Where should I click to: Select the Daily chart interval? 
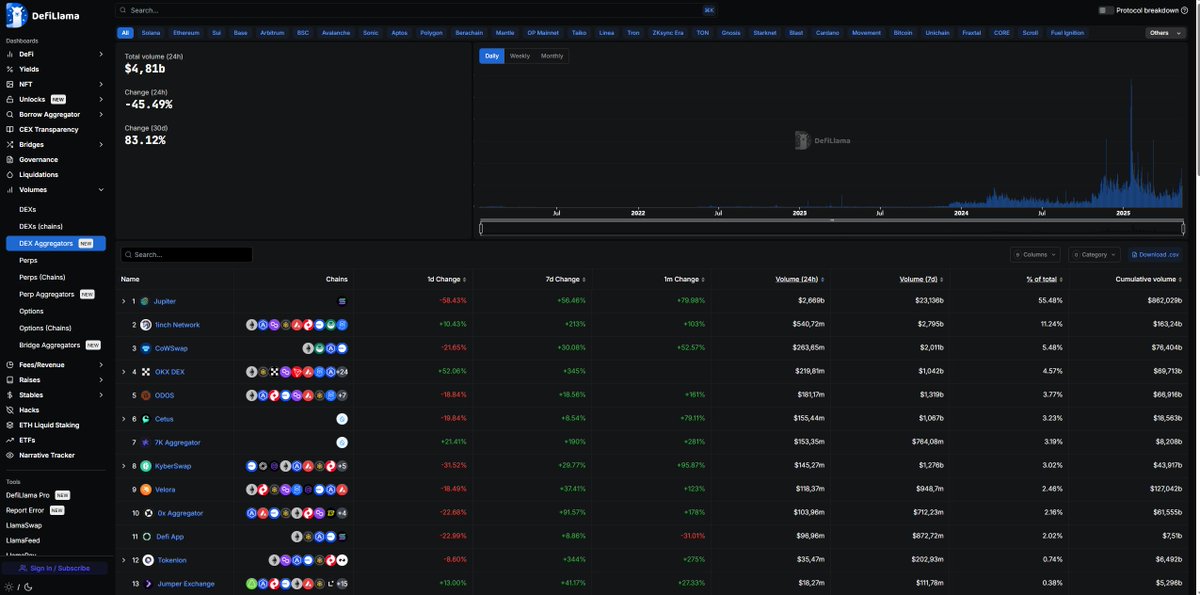[x=492, y=56]
